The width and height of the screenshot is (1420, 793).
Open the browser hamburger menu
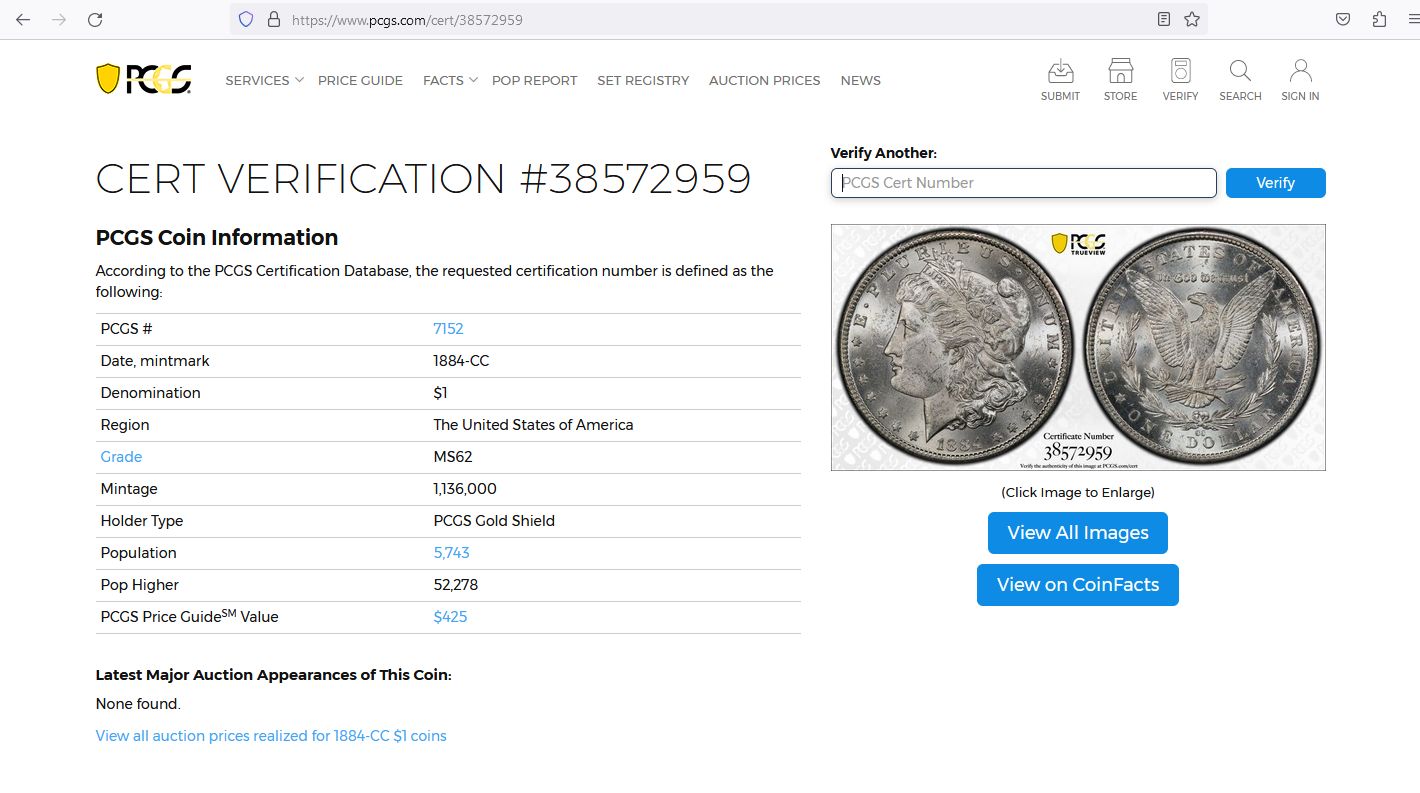click(x=1414, y=19)
